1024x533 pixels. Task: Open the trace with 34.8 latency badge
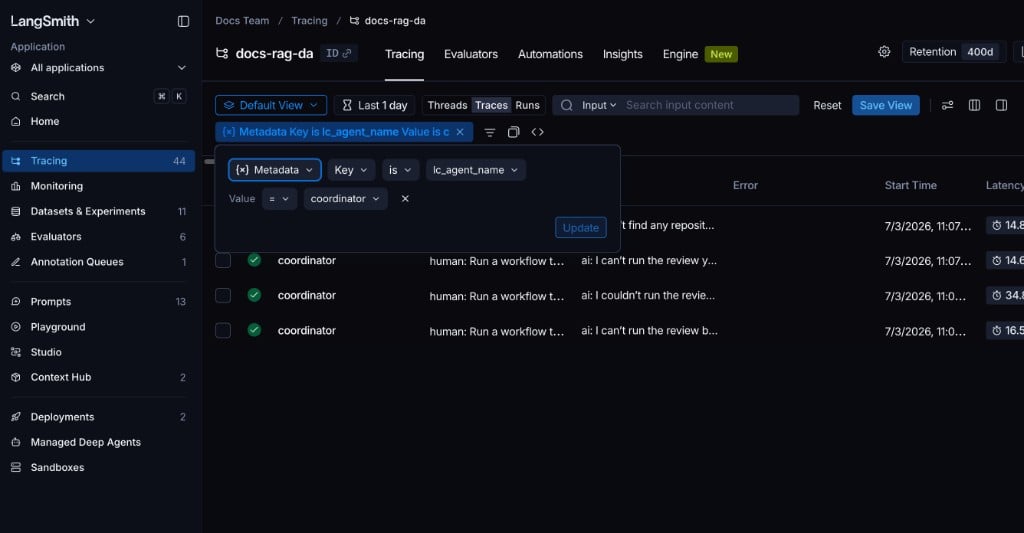coord(1004,295)
